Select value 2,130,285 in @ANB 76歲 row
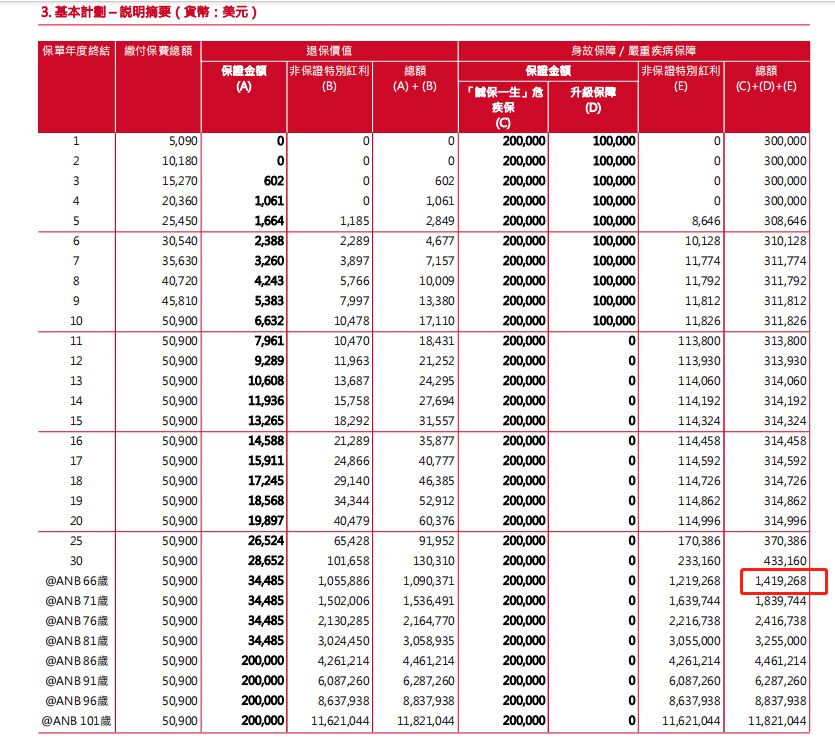The width and height of the screenshot is (835, 741). (343, 621)
